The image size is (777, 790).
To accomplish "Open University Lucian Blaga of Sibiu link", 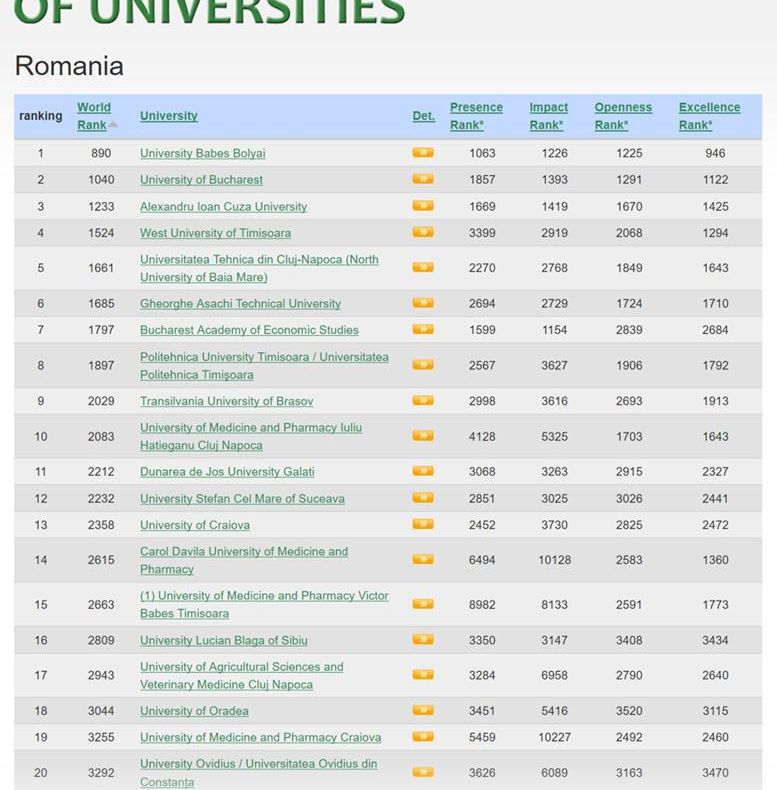I will (x=223, y=640).
